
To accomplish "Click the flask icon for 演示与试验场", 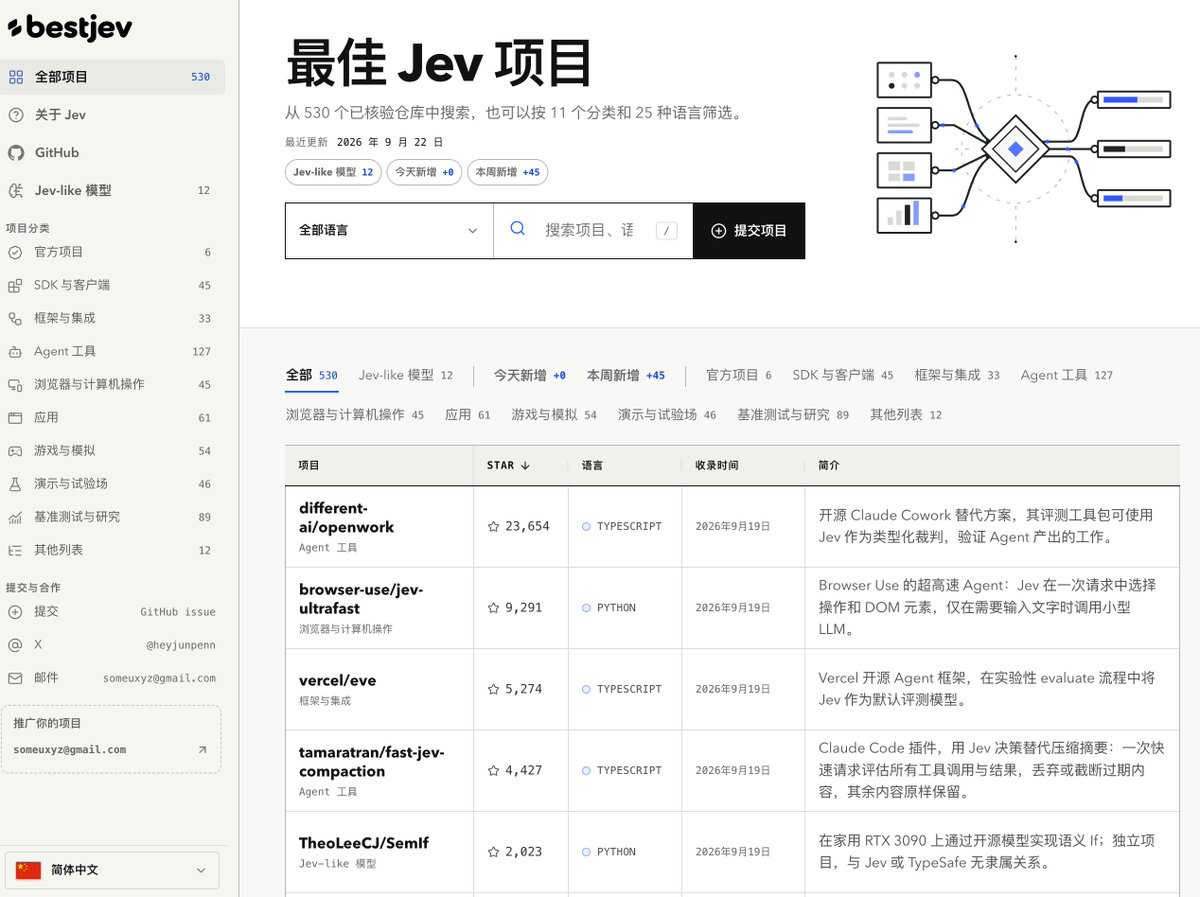I will [15, 483].
